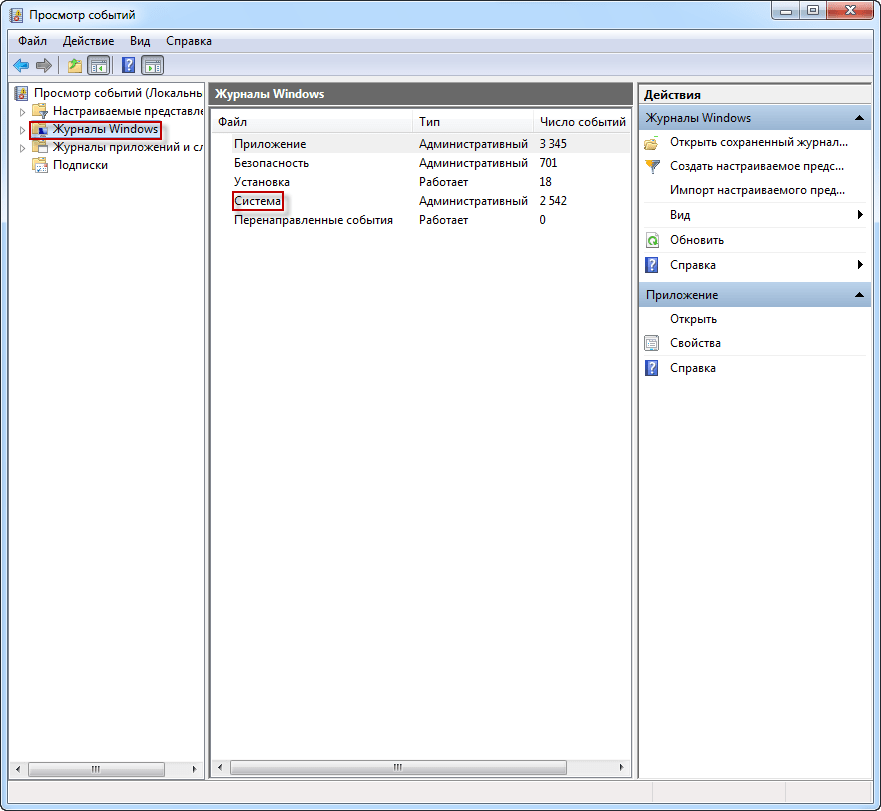Click the Обновить refresh icon
This screenshot has height=811, width=881.
tap(652, 240)
